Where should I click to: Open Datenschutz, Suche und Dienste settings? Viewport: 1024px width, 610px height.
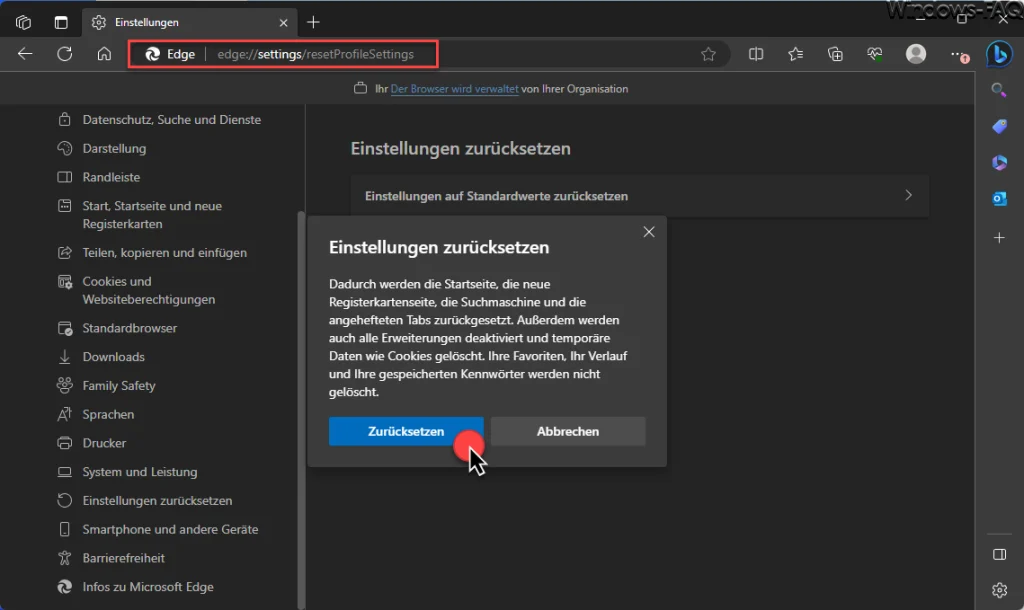pyautogui.click(x=171, y=120)
